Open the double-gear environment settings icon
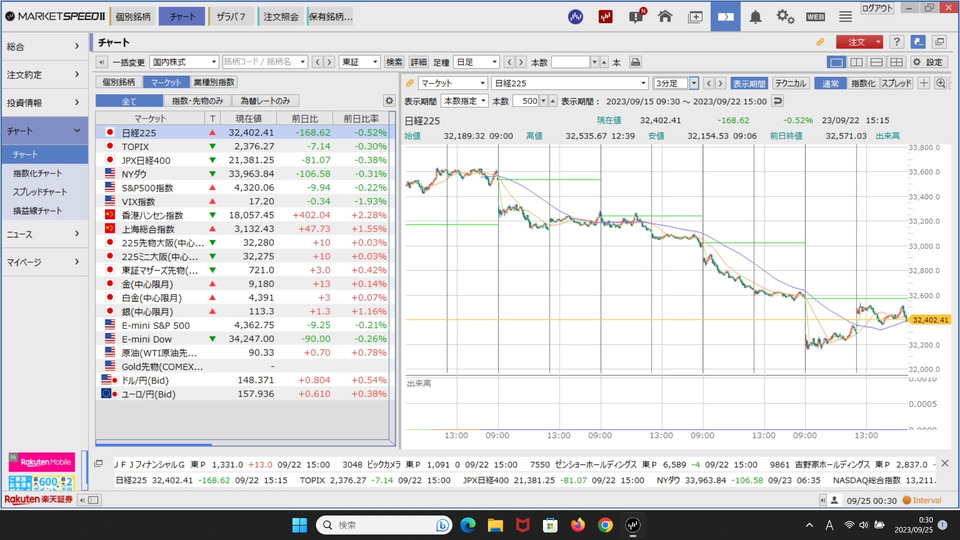This screenshot has height=540, width=960. click(786, 17)
